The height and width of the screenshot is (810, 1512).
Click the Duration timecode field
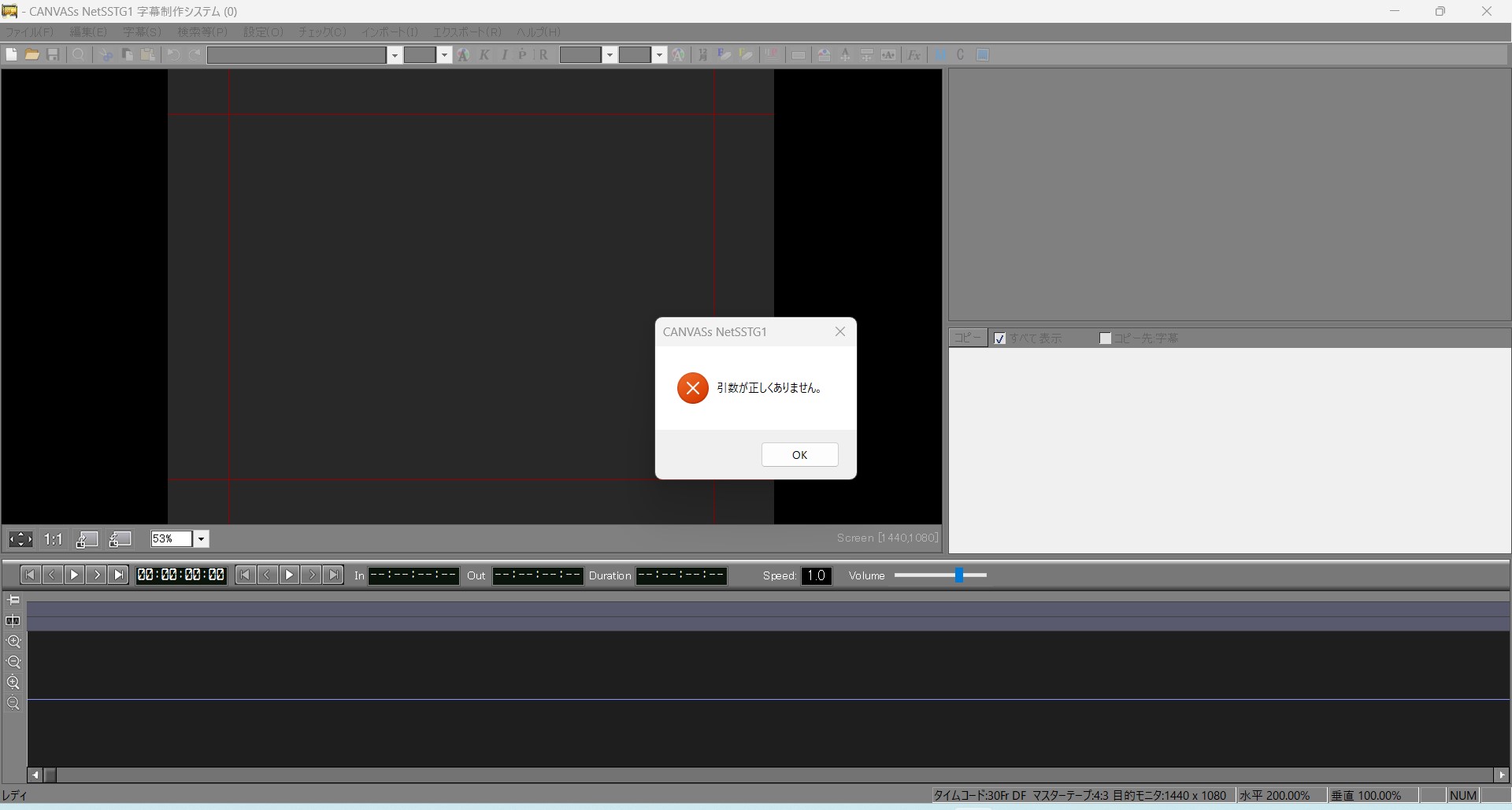point(681,575)
